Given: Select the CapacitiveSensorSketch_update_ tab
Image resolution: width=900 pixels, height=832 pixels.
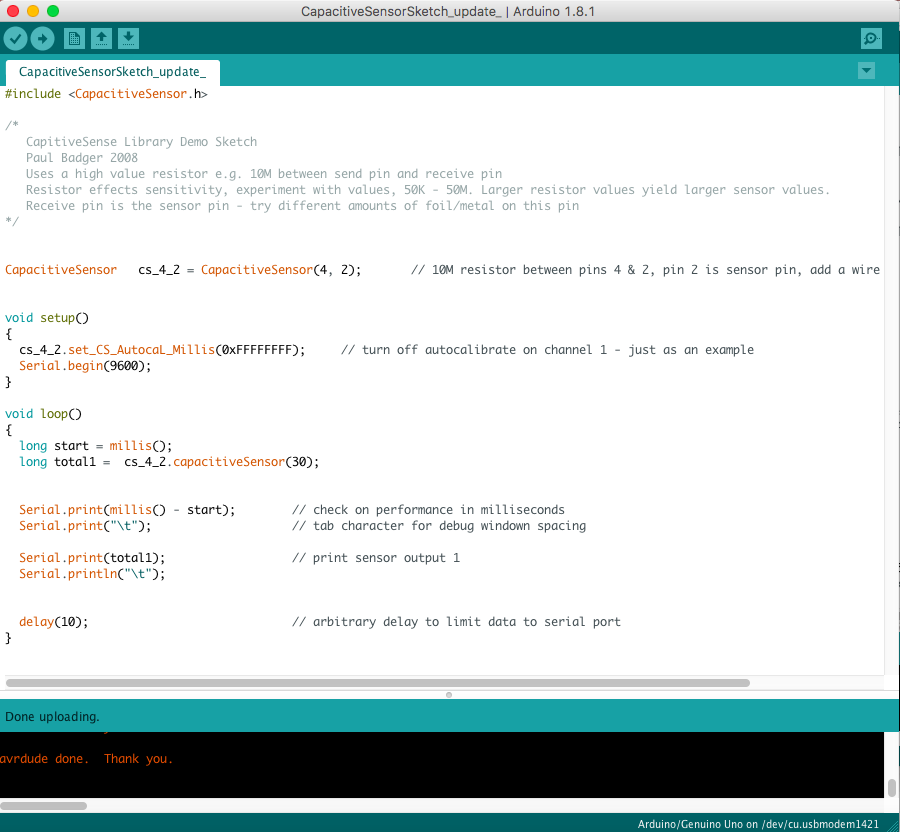Looking at the screenshot, I should click(112, 72).
